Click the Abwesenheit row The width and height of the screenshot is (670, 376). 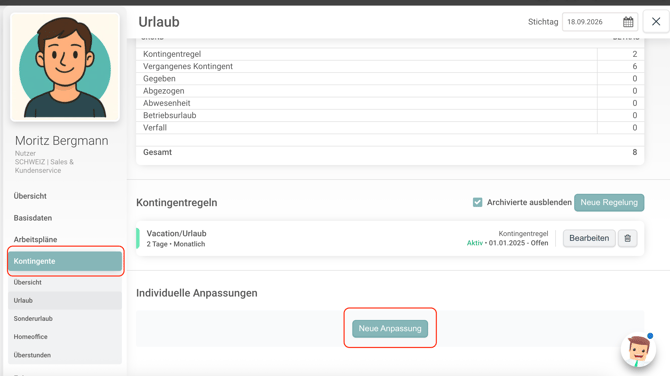pyautogui.click(x=390, y=103)
